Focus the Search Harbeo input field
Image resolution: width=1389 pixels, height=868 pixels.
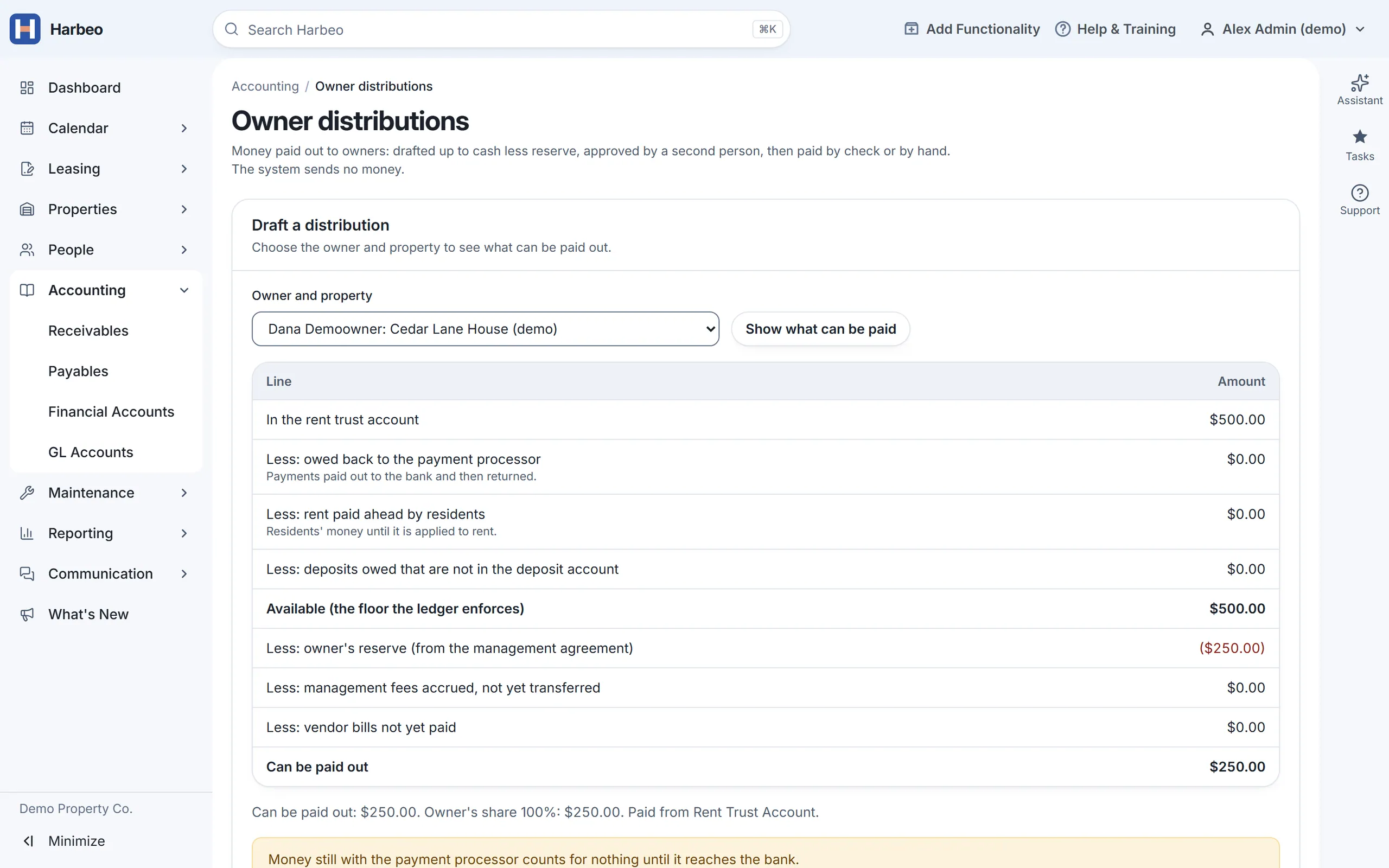[x=501, y=29]
